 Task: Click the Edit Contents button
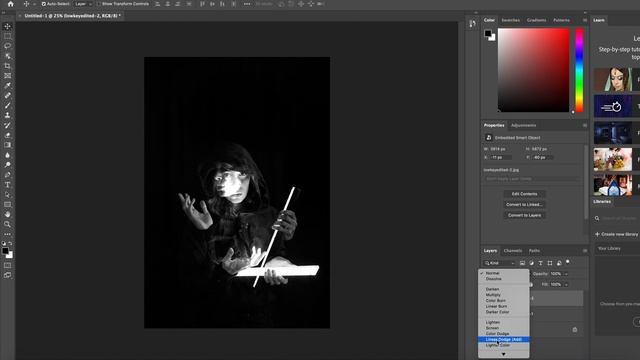click(524, 194)
